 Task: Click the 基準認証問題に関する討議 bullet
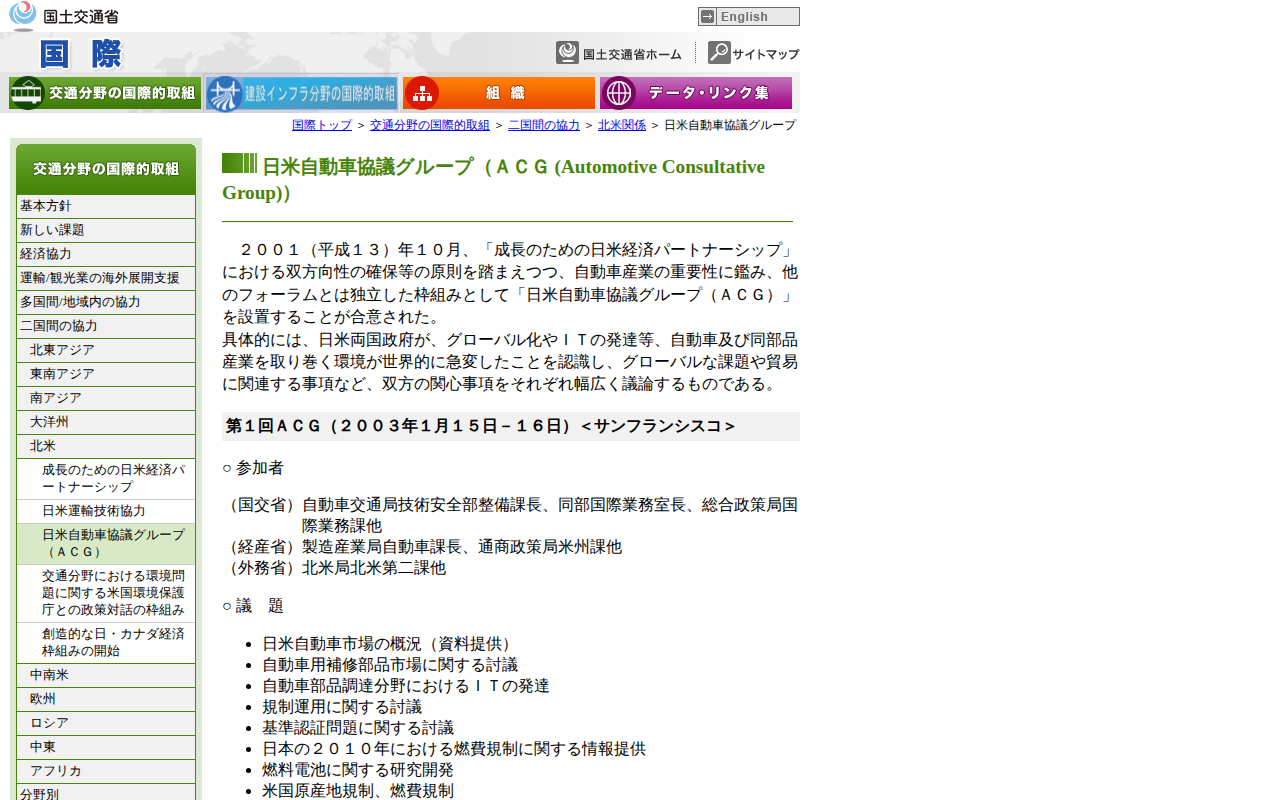[x=358, y=728]
